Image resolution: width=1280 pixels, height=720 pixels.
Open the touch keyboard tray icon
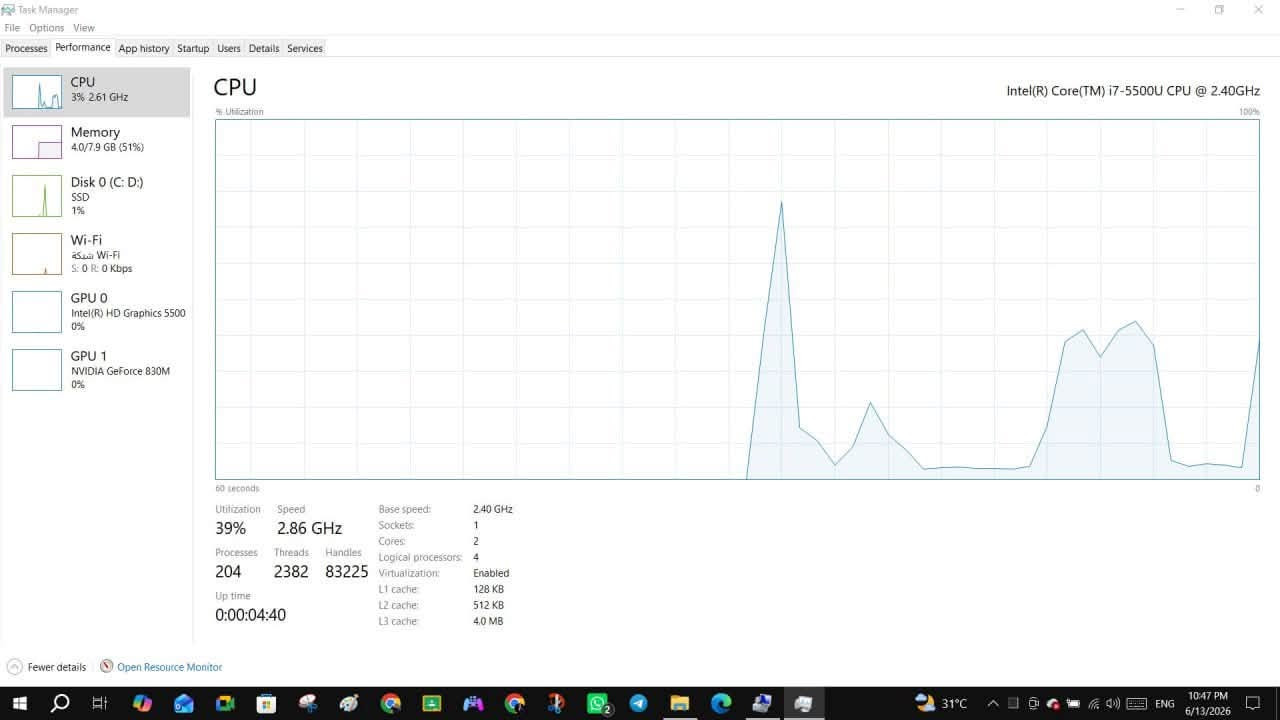point(1136,703)
